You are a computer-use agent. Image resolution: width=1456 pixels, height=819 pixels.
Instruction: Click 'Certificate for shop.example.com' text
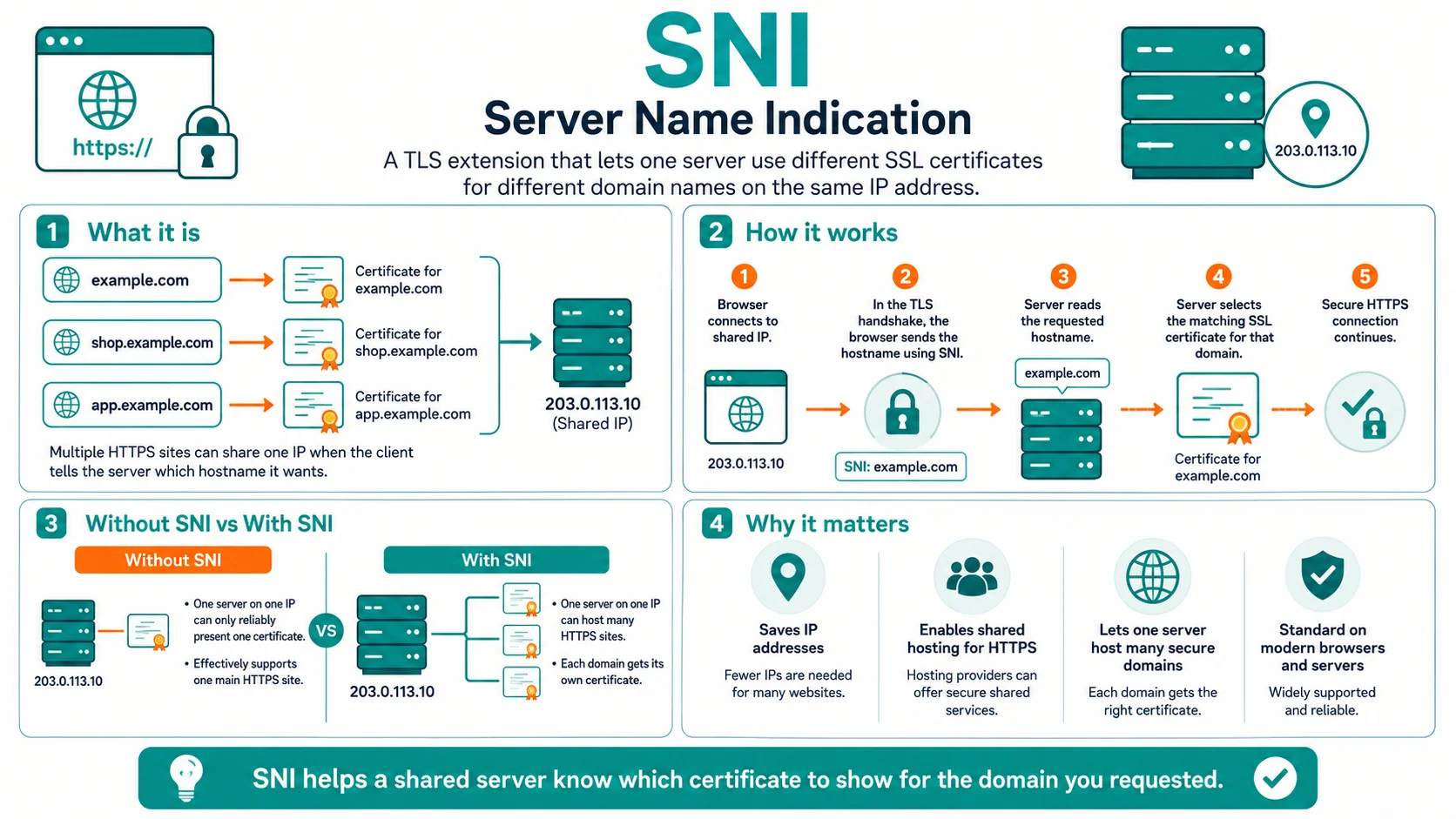coord(416,342)
